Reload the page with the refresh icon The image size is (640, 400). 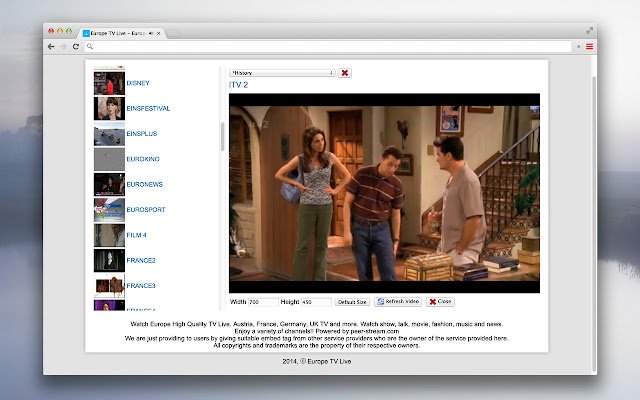[76, 47]
